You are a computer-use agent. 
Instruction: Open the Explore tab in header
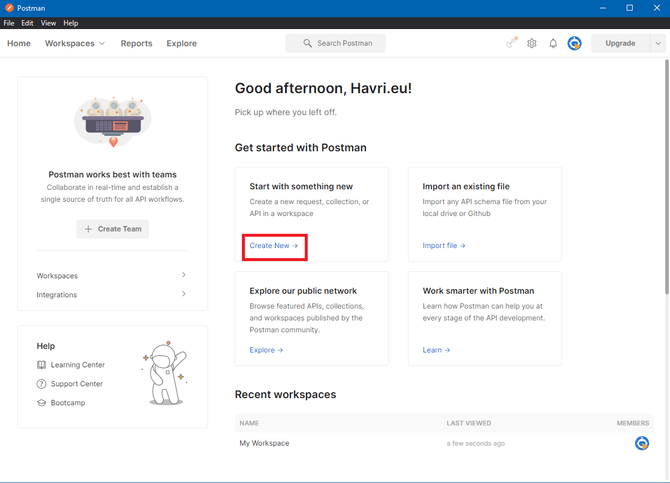point(182,43)
